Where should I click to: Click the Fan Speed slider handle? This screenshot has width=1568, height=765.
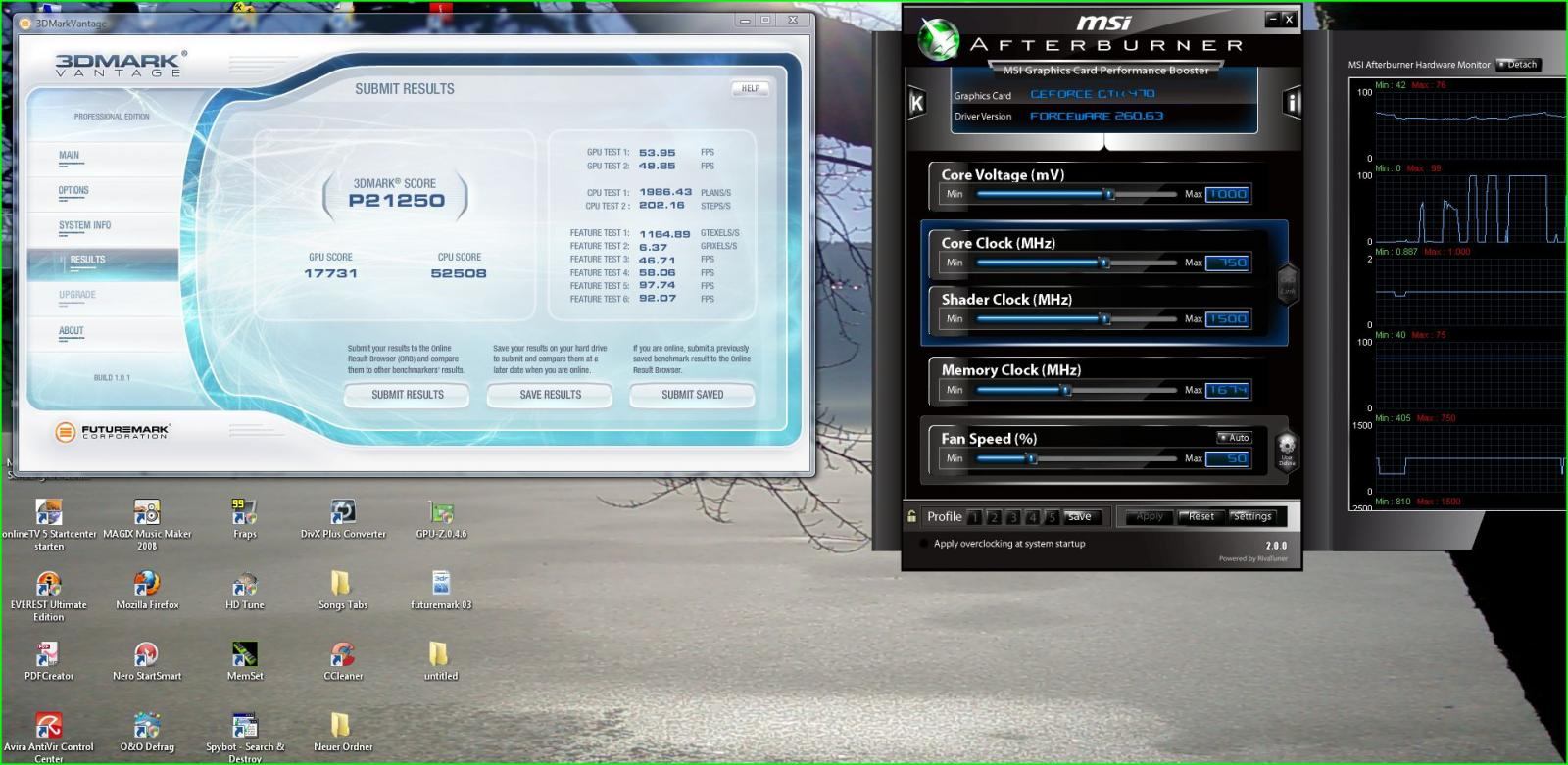pyautogui.click(x=1031, y=458)
